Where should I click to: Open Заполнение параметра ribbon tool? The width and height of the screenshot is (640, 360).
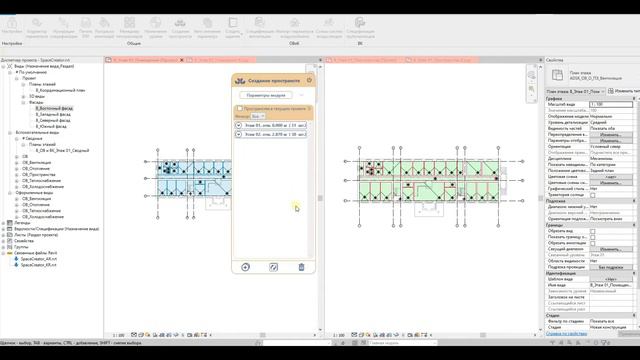click(x=207, y=27)
